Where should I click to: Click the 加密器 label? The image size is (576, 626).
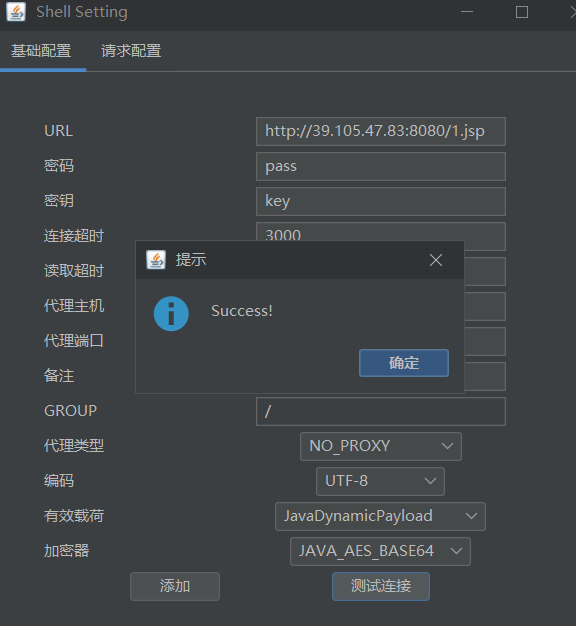(x=66, y=551)
